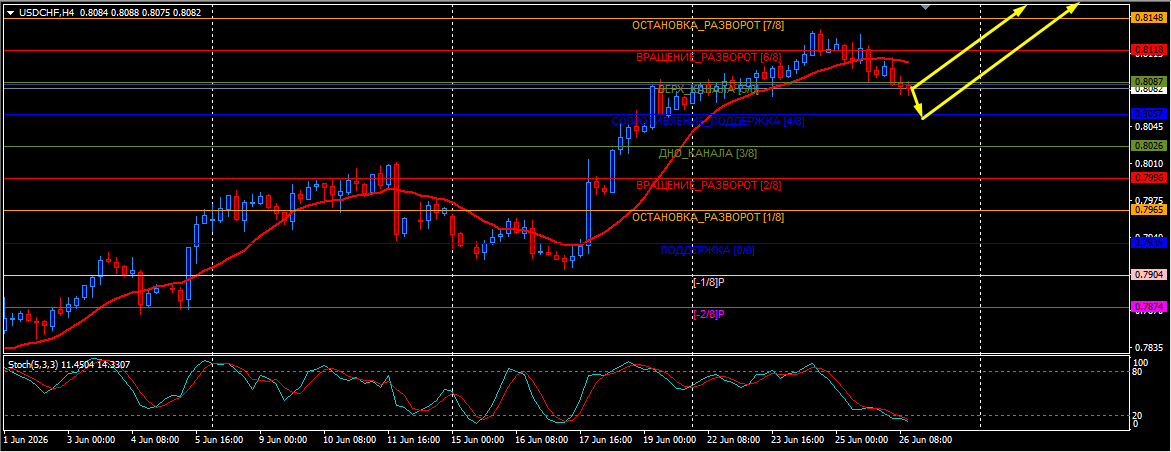
Task: Click the orange 0.7965 price tag
Action: click(1149, 210)
